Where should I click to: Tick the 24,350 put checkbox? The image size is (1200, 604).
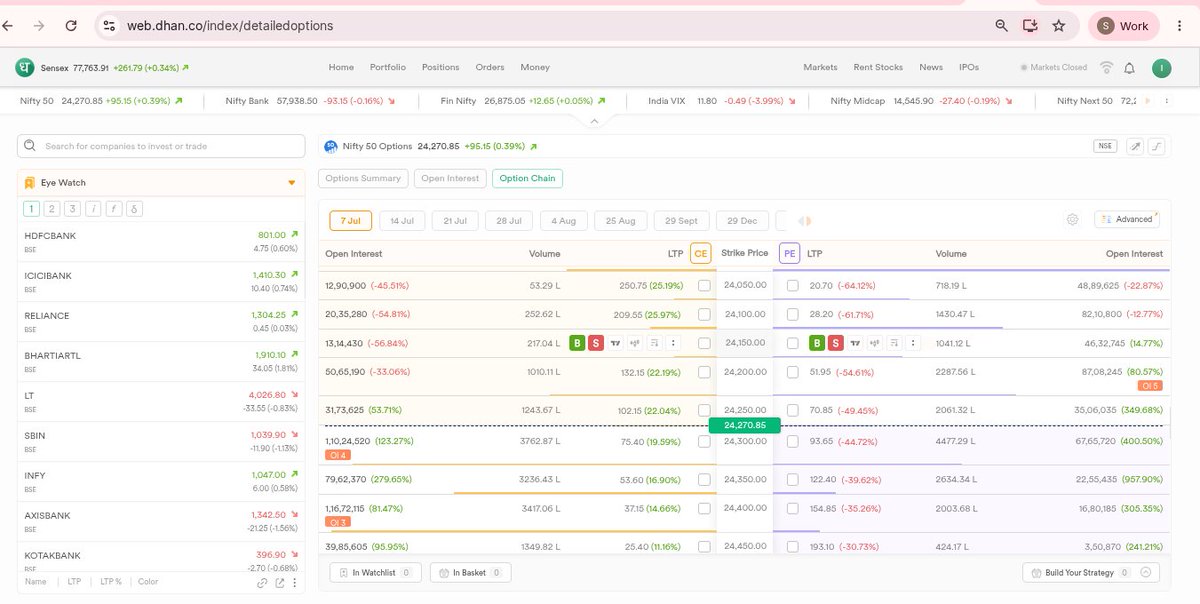pyautogui.click(x=793, y=480)
